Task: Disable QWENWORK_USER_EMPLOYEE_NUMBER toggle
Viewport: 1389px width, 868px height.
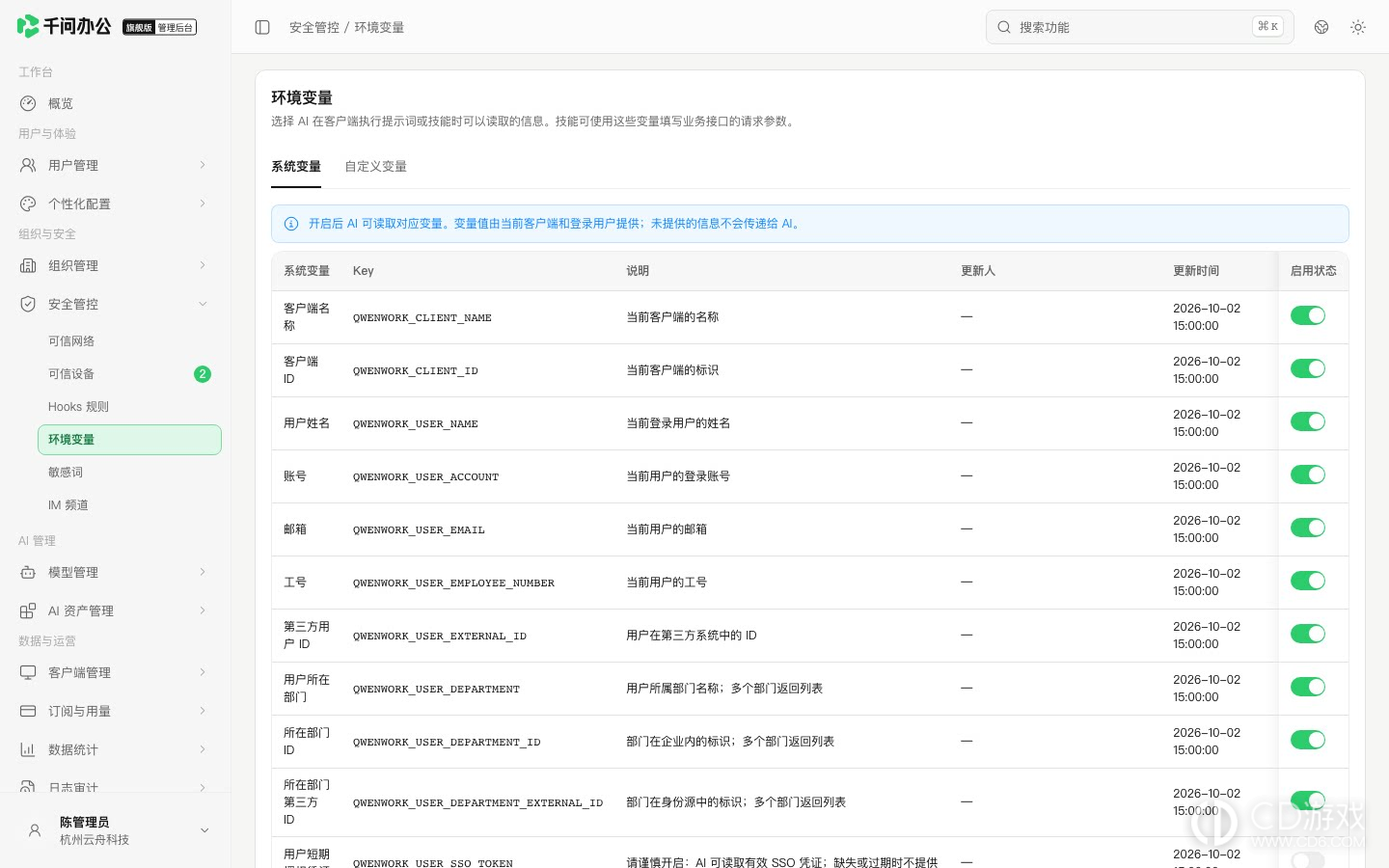Action: [x=1308, y=581]
